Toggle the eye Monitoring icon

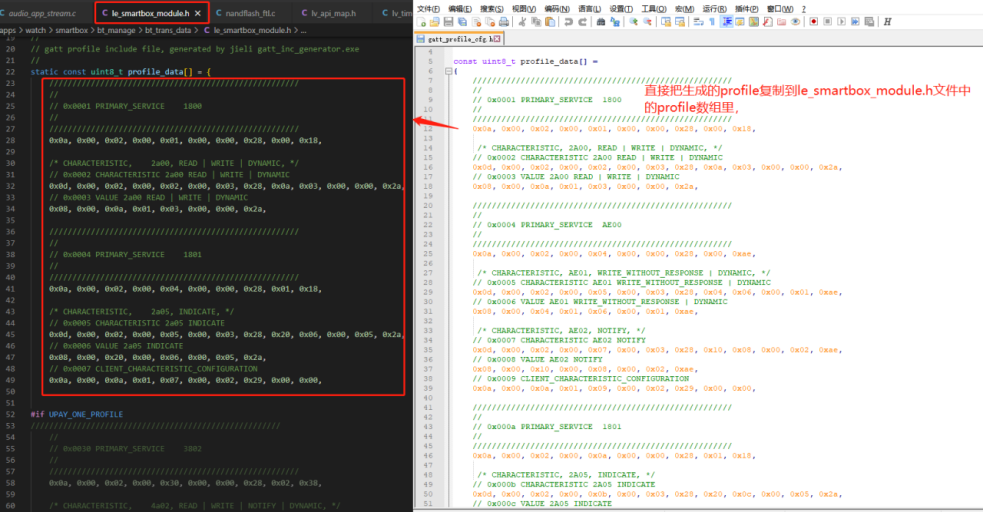(796, 22)
